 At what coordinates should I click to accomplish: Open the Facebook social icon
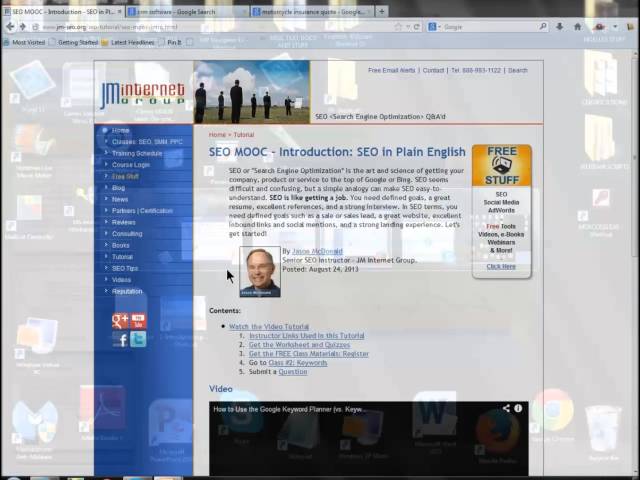[120, 340]
